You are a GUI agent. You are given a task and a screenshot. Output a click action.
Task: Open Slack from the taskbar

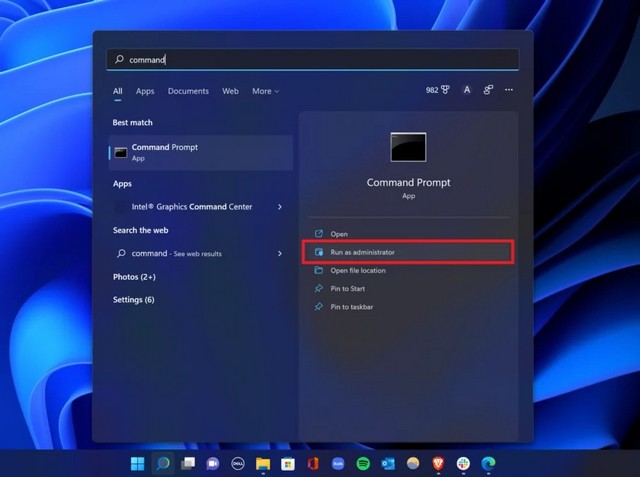[464, 464]
